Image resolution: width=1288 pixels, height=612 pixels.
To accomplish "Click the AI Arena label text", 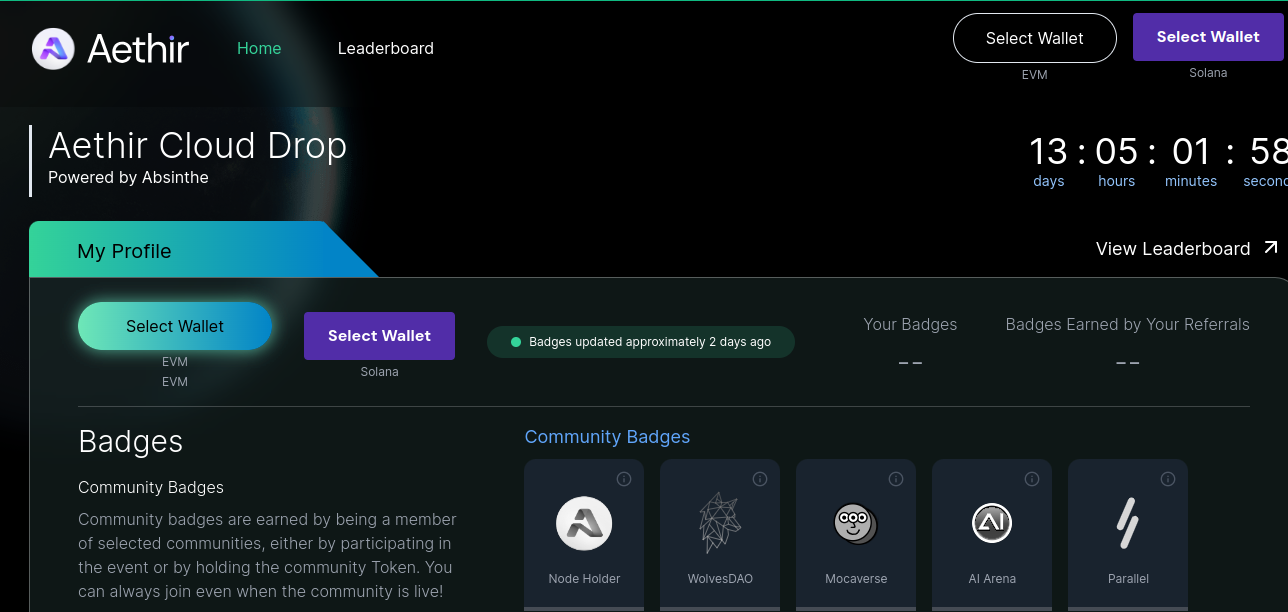I will [992, 579].
